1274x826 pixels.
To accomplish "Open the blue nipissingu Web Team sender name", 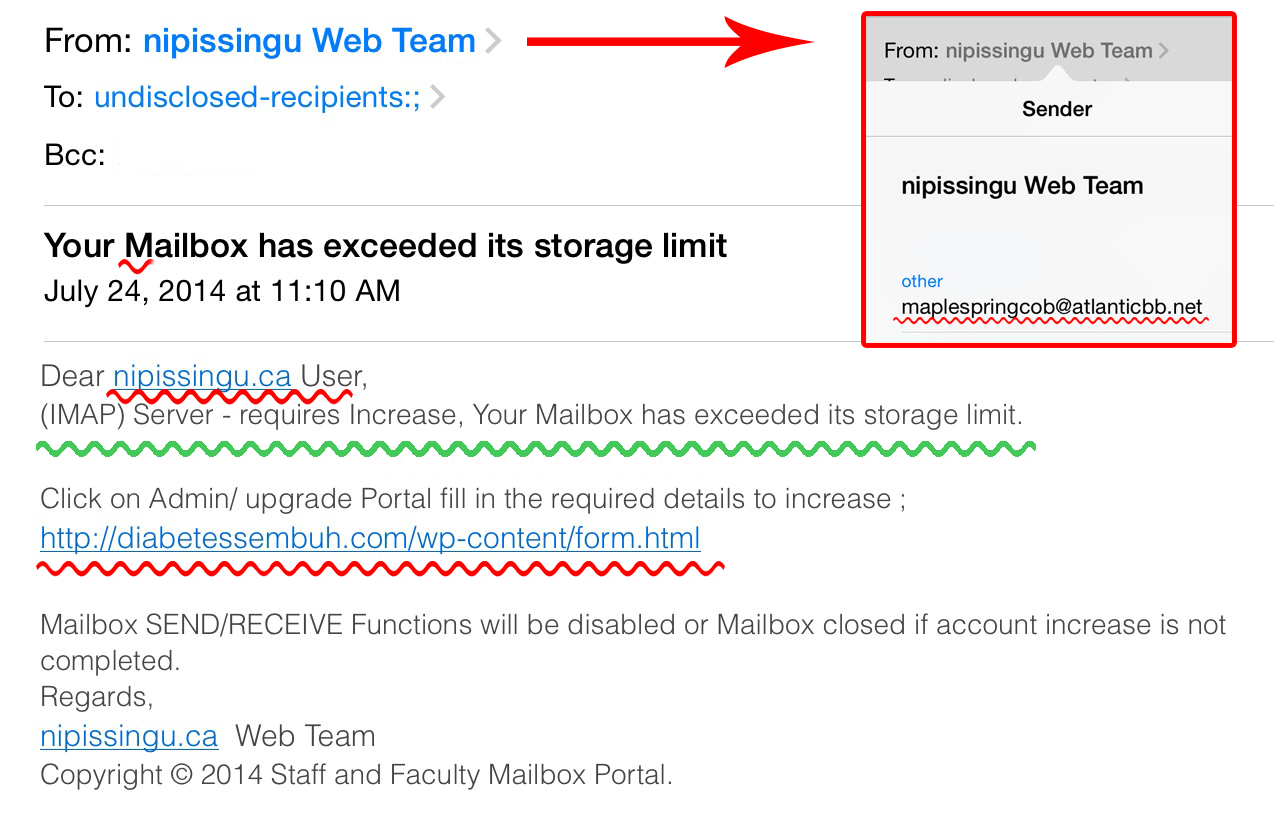I will coord(309,41).
